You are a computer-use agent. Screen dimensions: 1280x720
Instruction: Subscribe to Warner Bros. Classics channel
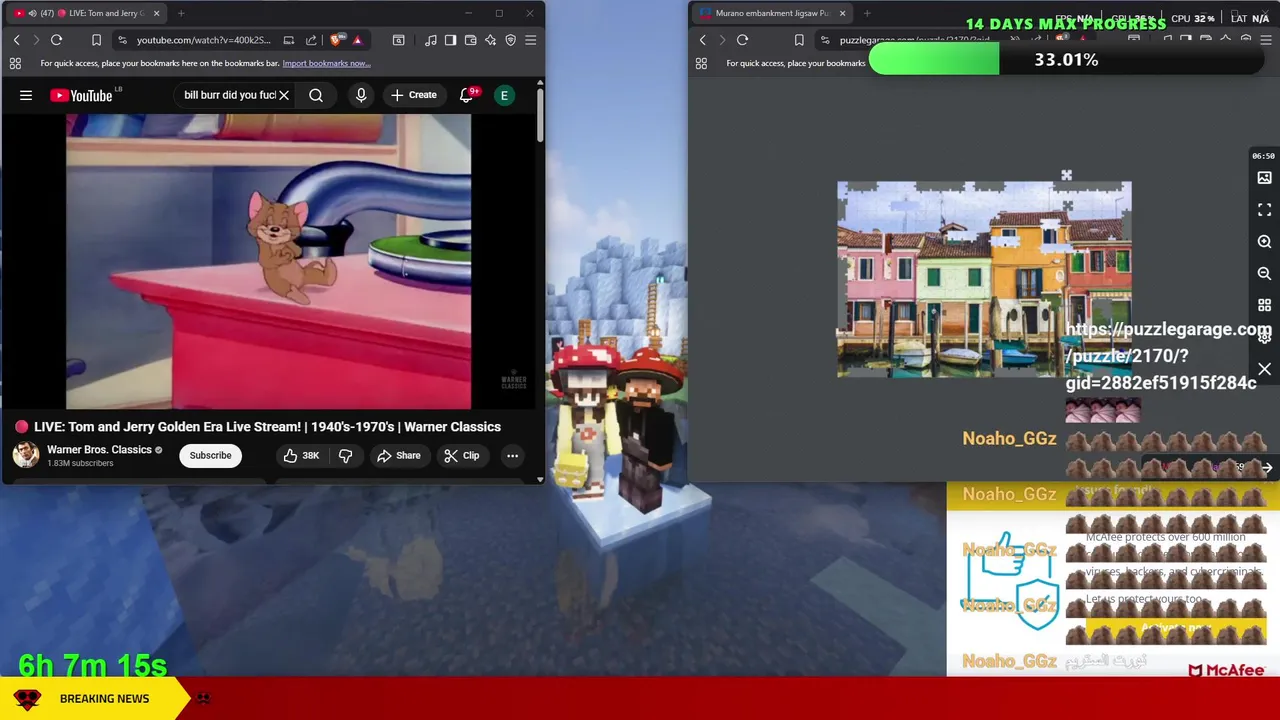210,455
